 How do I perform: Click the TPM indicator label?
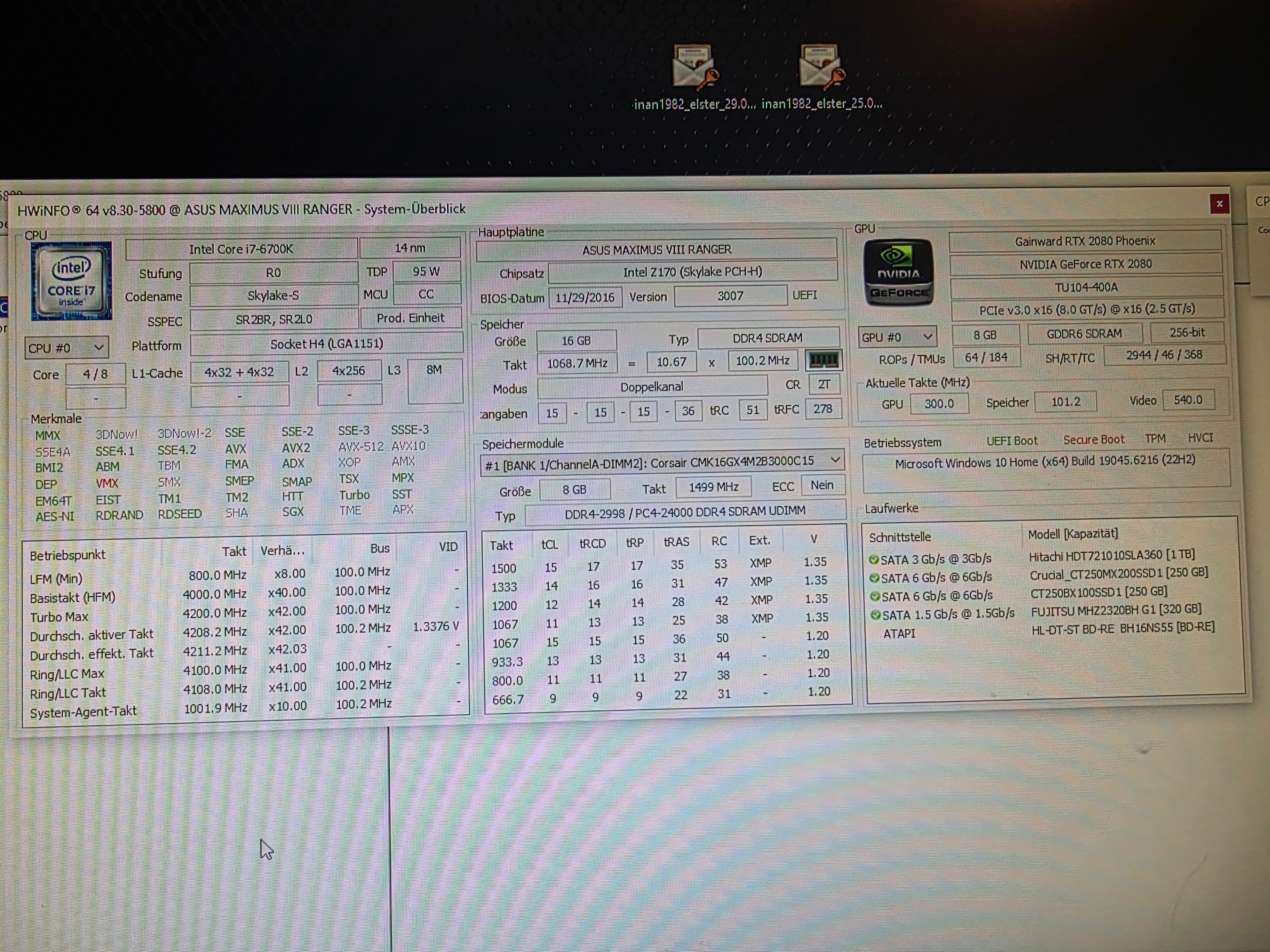click(1155, 439)
